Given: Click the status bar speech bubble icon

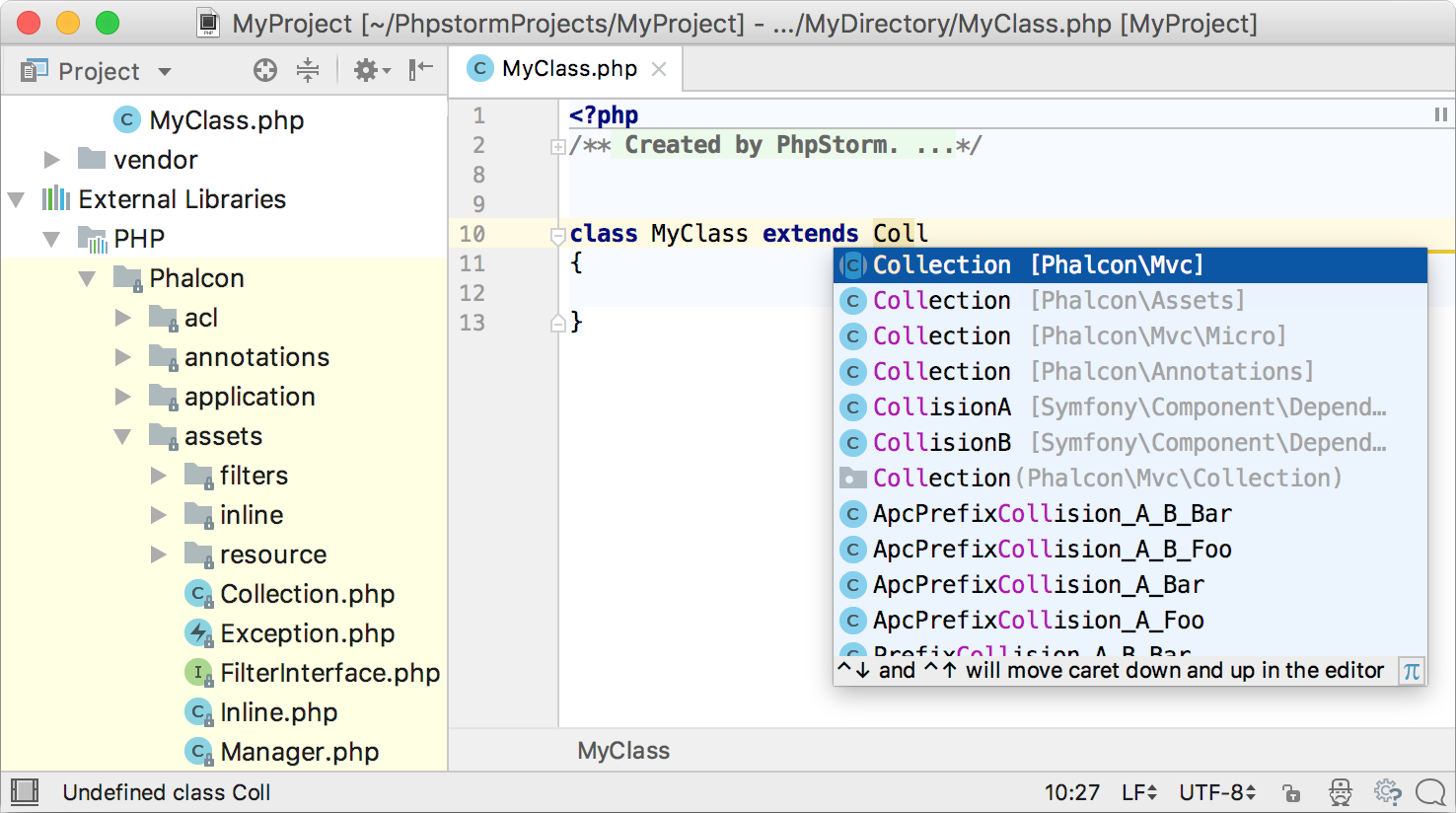Looking at the screenshot, I should pyautogui.click(x=1430, y=792).
